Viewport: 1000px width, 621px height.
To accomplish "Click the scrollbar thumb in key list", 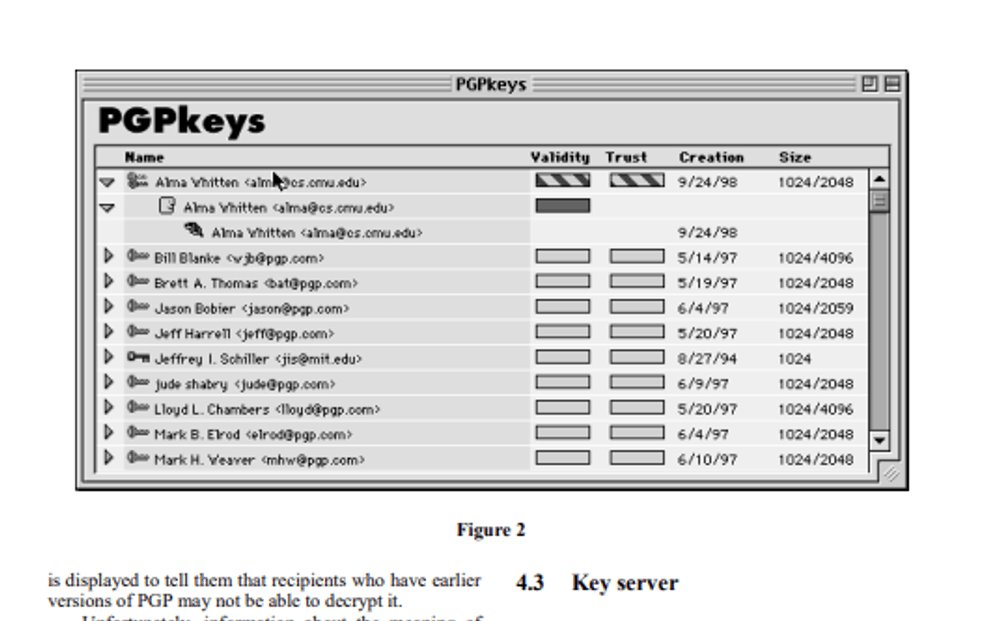I will pos(879,201).
